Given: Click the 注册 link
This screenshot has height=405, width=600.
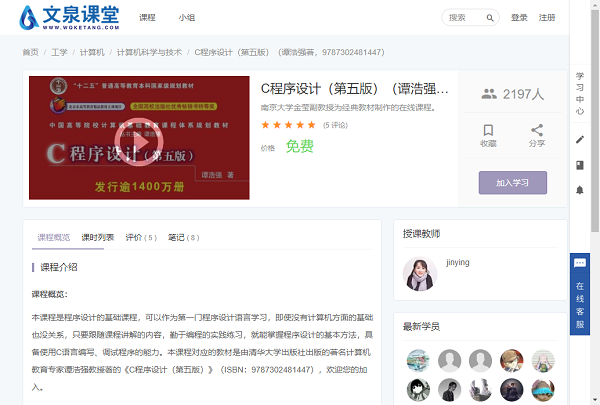Looking at the screenshot, I should pyautogui.click(x=547, y=18).
